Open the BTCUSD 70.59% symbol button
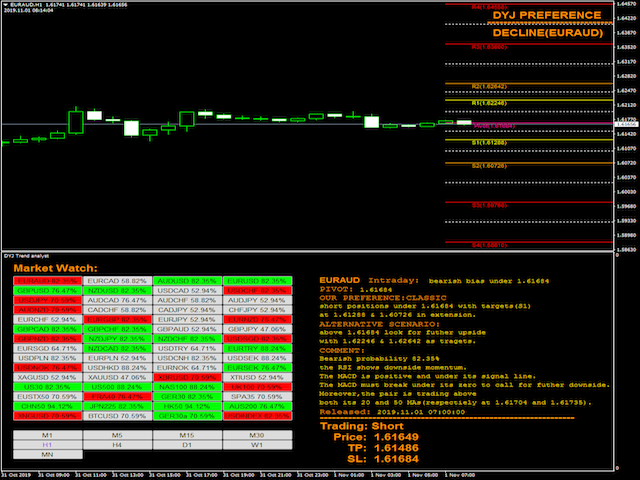 click(117, 414)
